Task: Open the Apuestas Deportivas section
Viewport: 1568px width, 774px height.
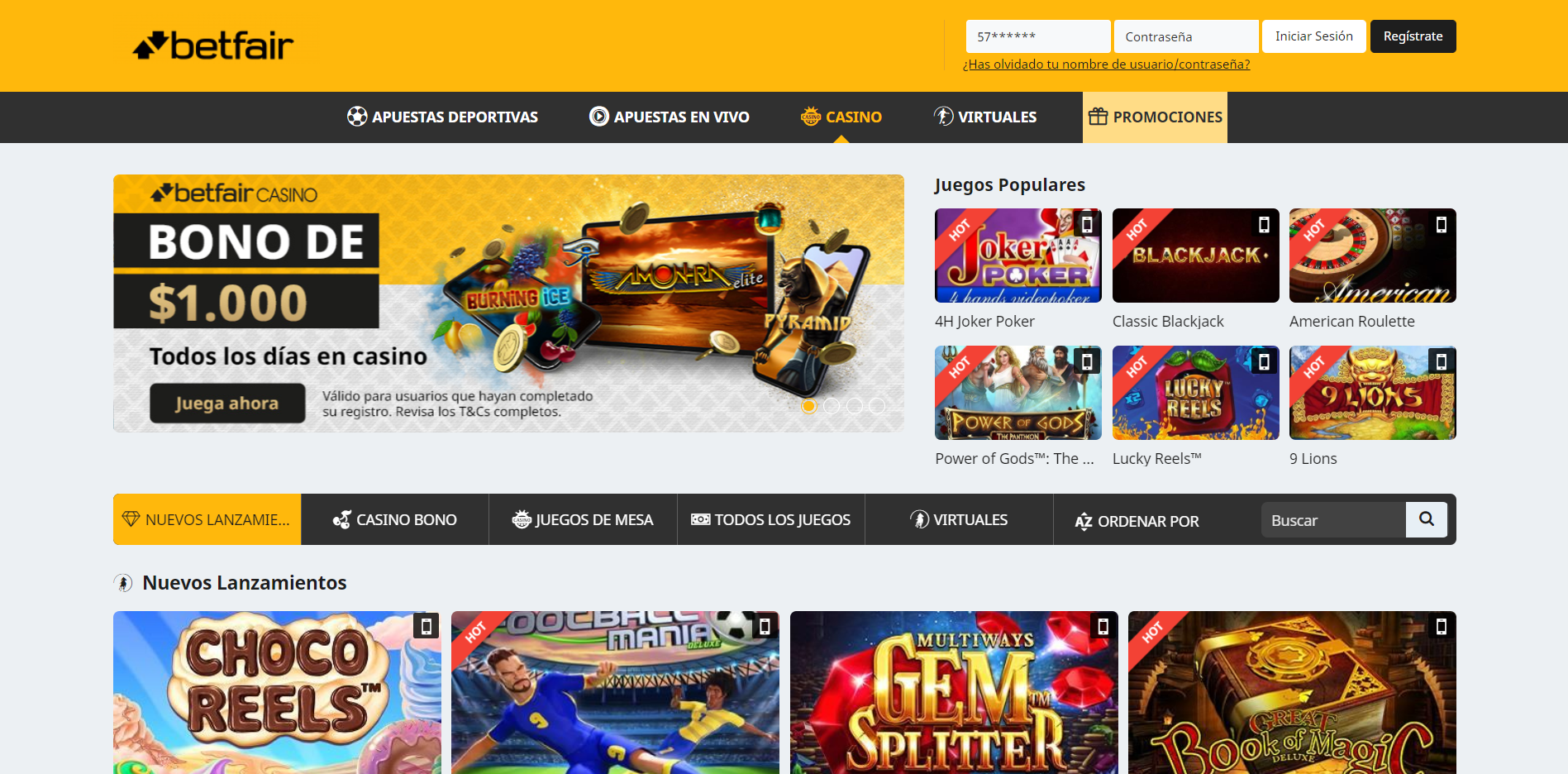Action: [x=442, y=117]
